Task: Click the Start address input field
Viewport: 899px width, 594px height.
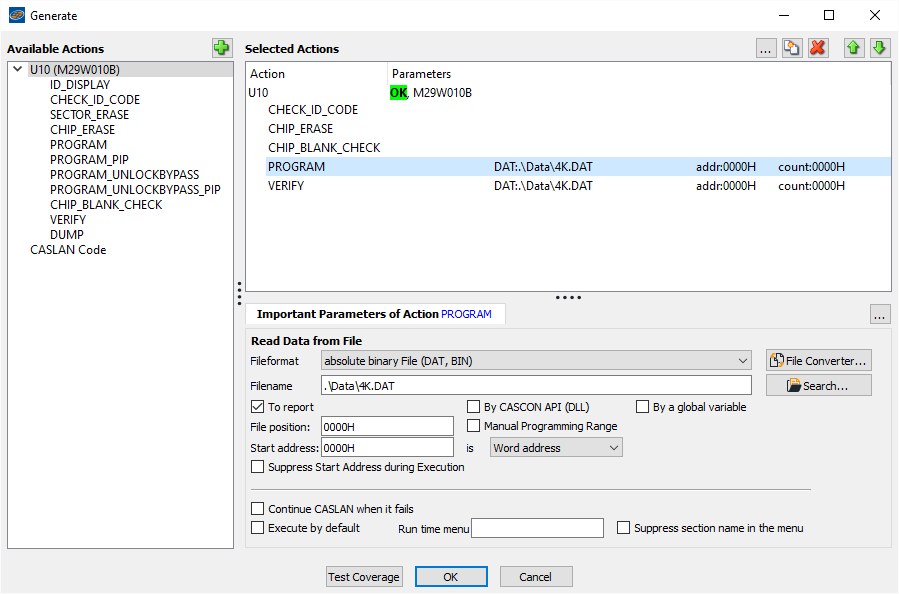Action: [x=387, y=448]
